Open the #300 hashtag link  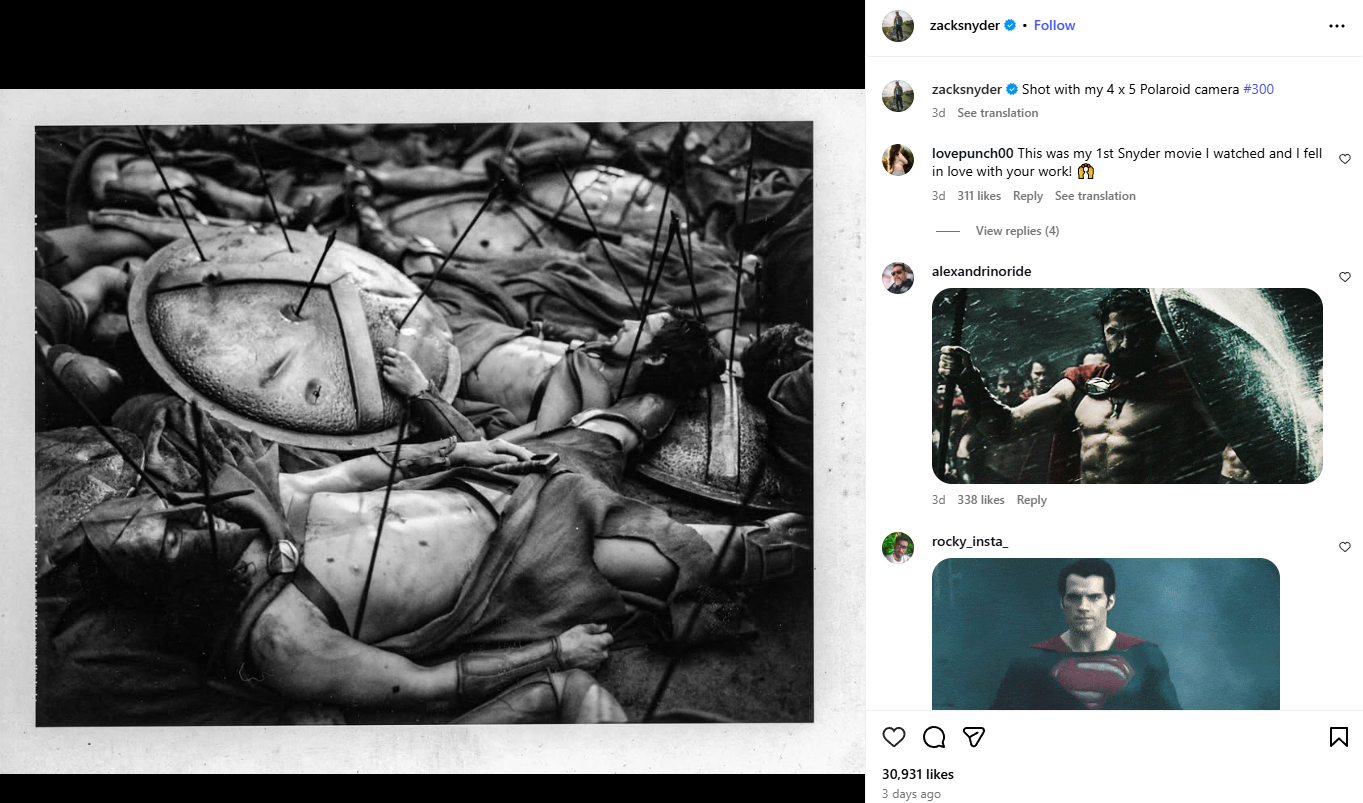click(1258, 89)
